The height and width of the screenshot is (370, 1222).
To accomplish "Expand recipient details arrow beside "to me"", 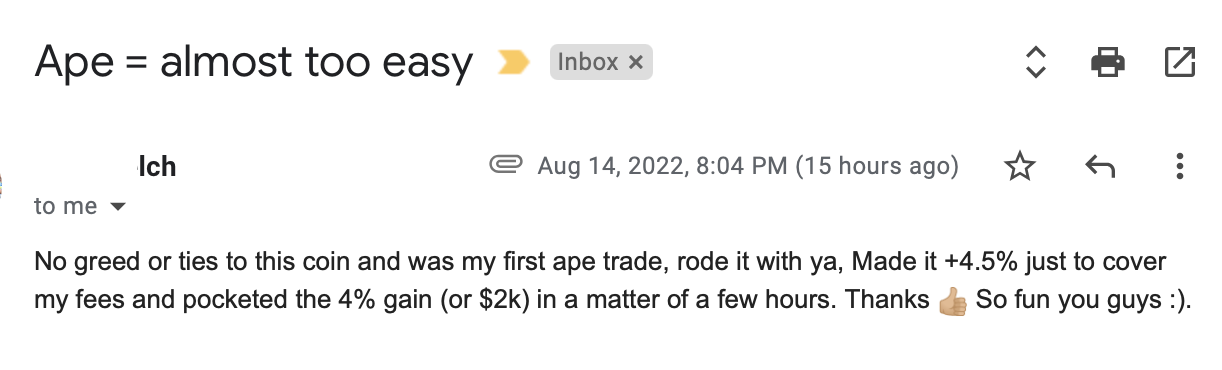I will [x=118, y=207].
